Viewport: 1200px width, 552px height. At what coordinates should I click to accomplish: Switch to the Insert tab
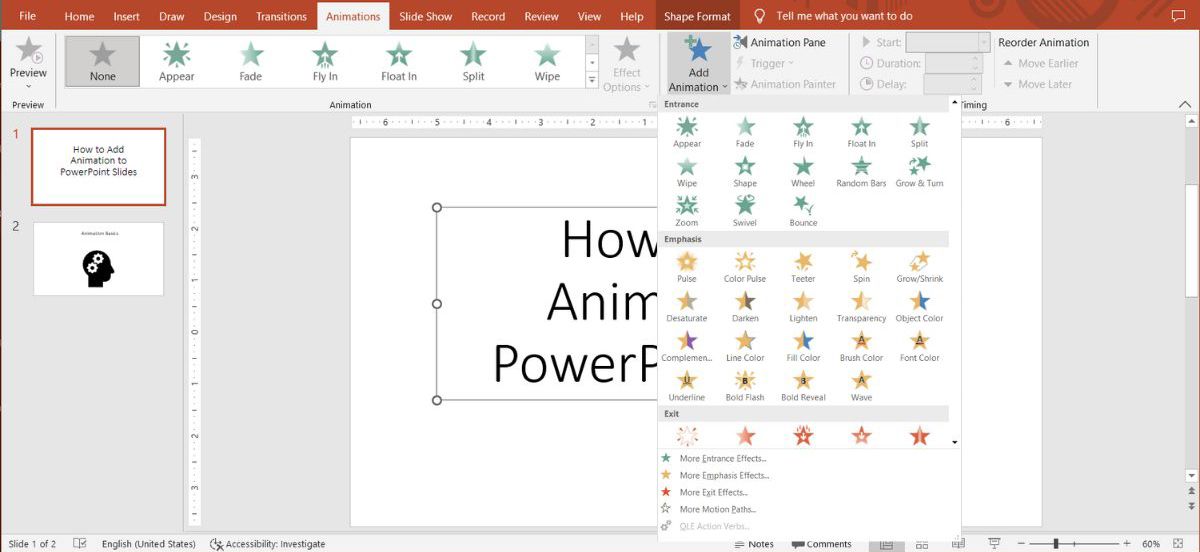point(126,16)
